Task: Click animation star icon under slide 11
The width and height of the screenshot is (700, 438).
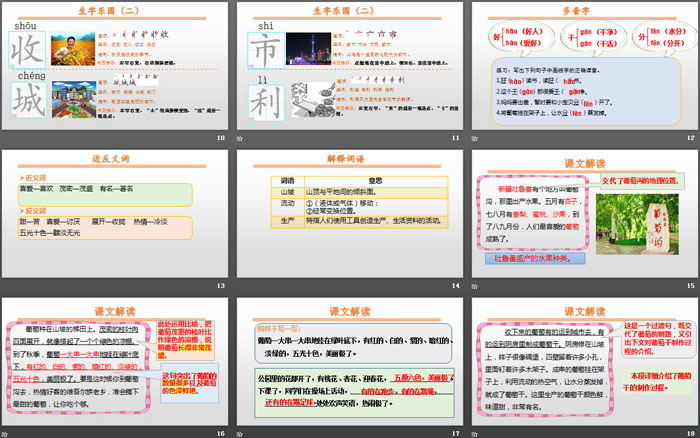Action: click(x=240, y=138)
